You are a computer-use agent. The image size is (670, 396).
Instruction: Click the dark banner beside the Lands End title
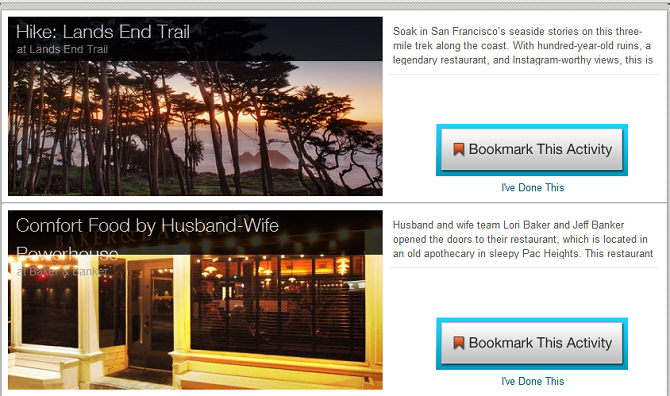coord(286,39)
